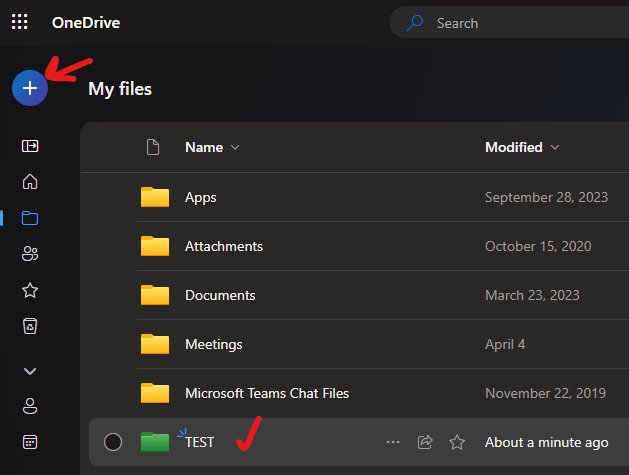This screenshot has height=475, width=629.
Task: Open Microsoft Teams Chat Files folder
Action: [267, 393]
